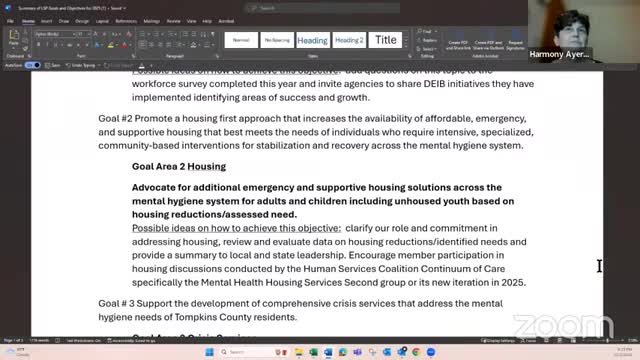Open the View ribbon tab

[x=191, y=21]
